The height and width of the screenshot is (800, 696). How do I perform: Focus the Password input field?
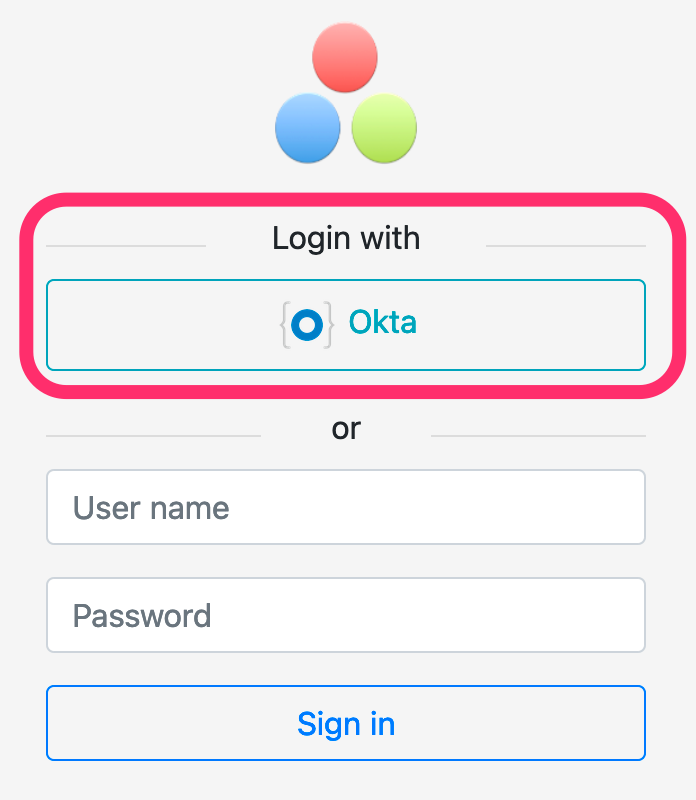(345, 615)
